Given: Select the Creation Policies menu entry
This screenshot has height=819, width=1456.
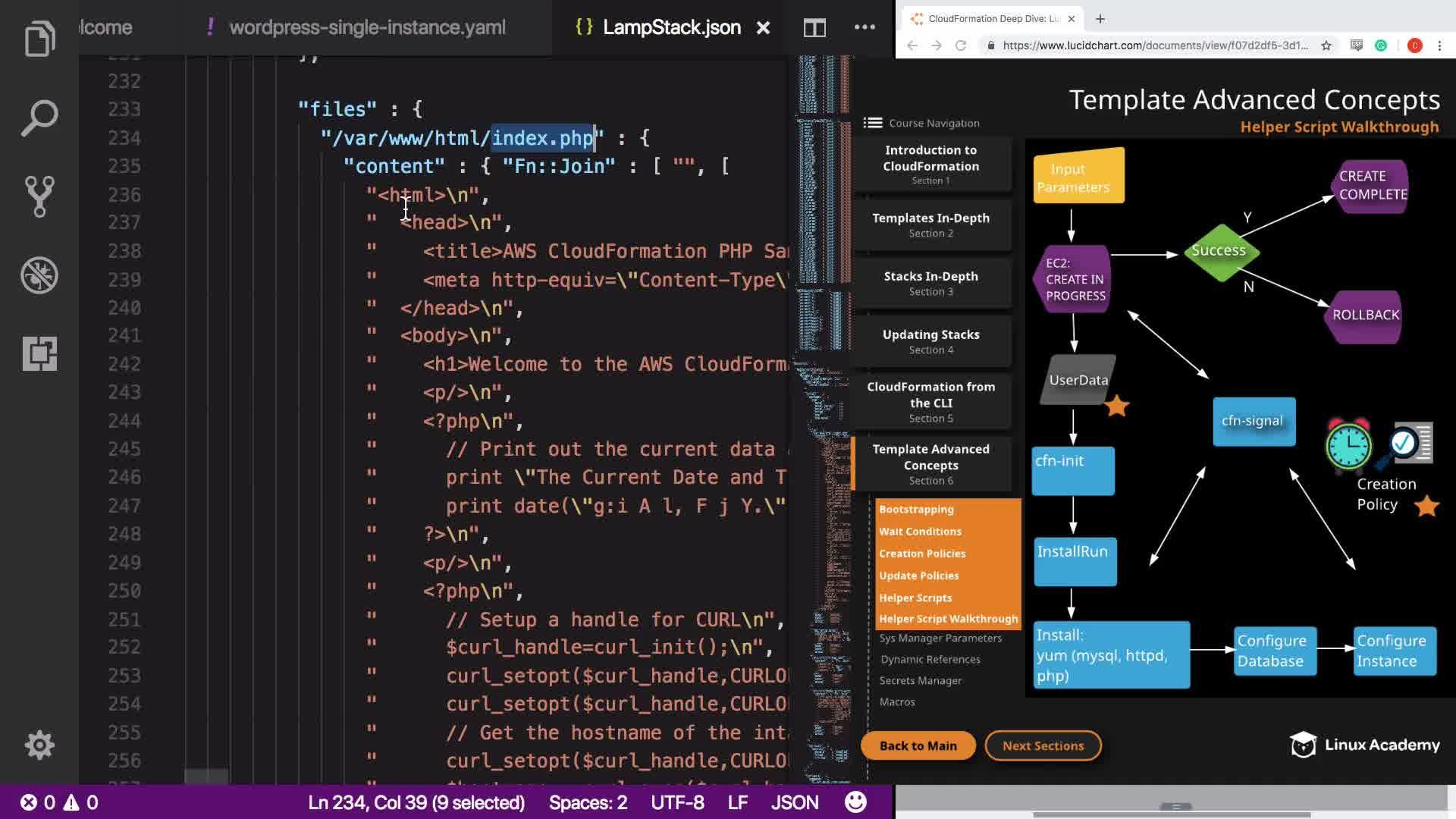Looking at the screenshot, I should [x=922, y=554].
